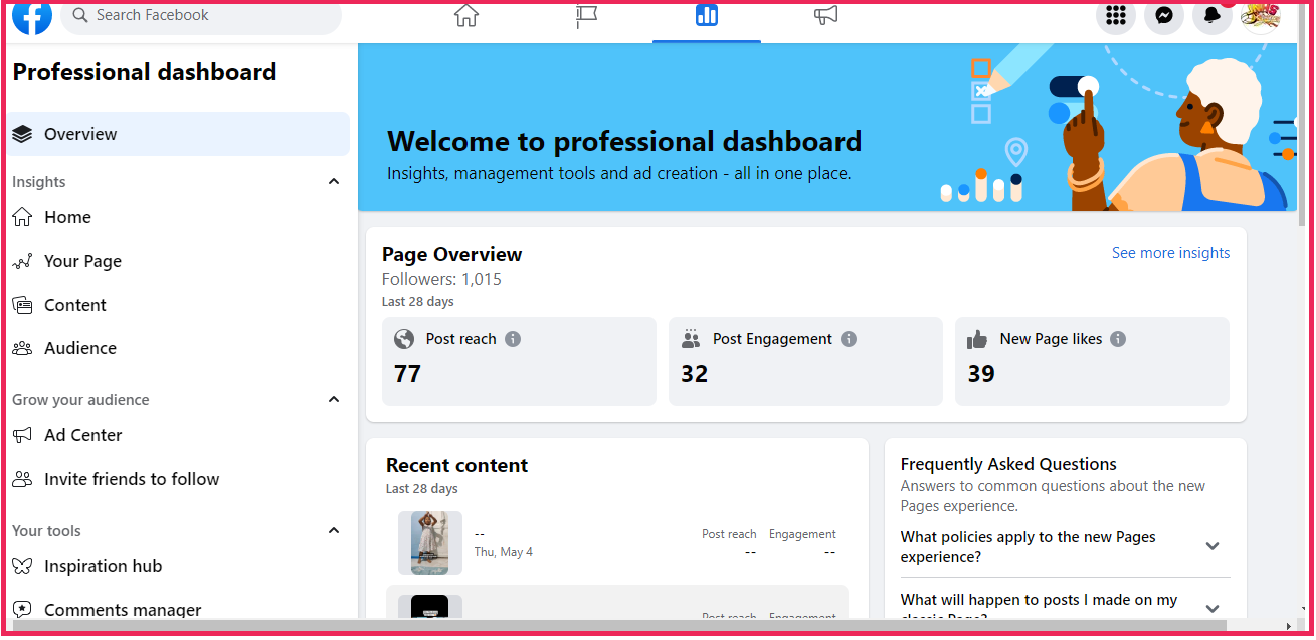
Task: Select the Professional dashboard chart tab
Action: coord(707,16)
